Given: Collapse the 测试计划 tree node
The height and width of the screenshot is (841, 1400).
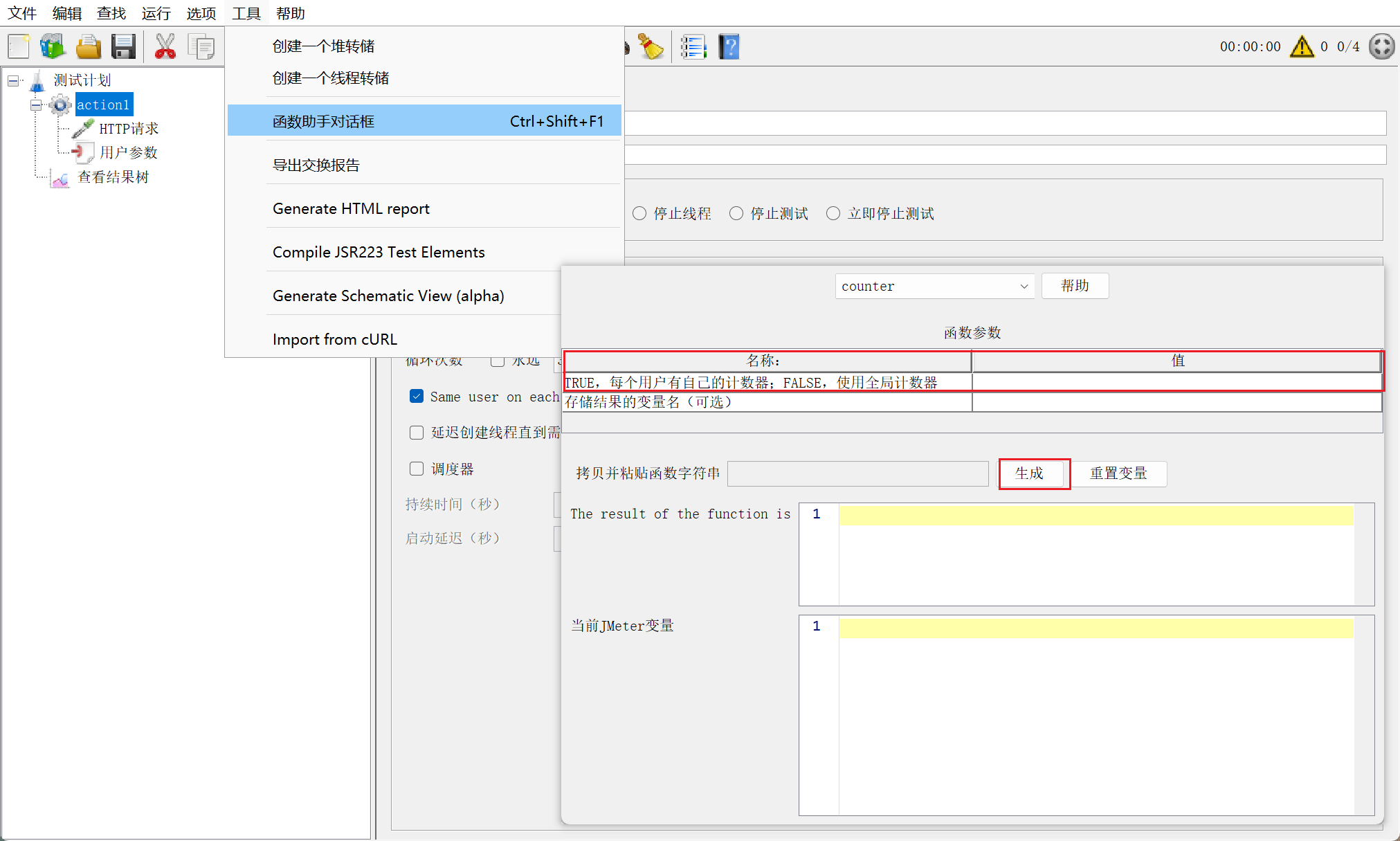Looking at the screenshot, I should [x=13, y=81].
